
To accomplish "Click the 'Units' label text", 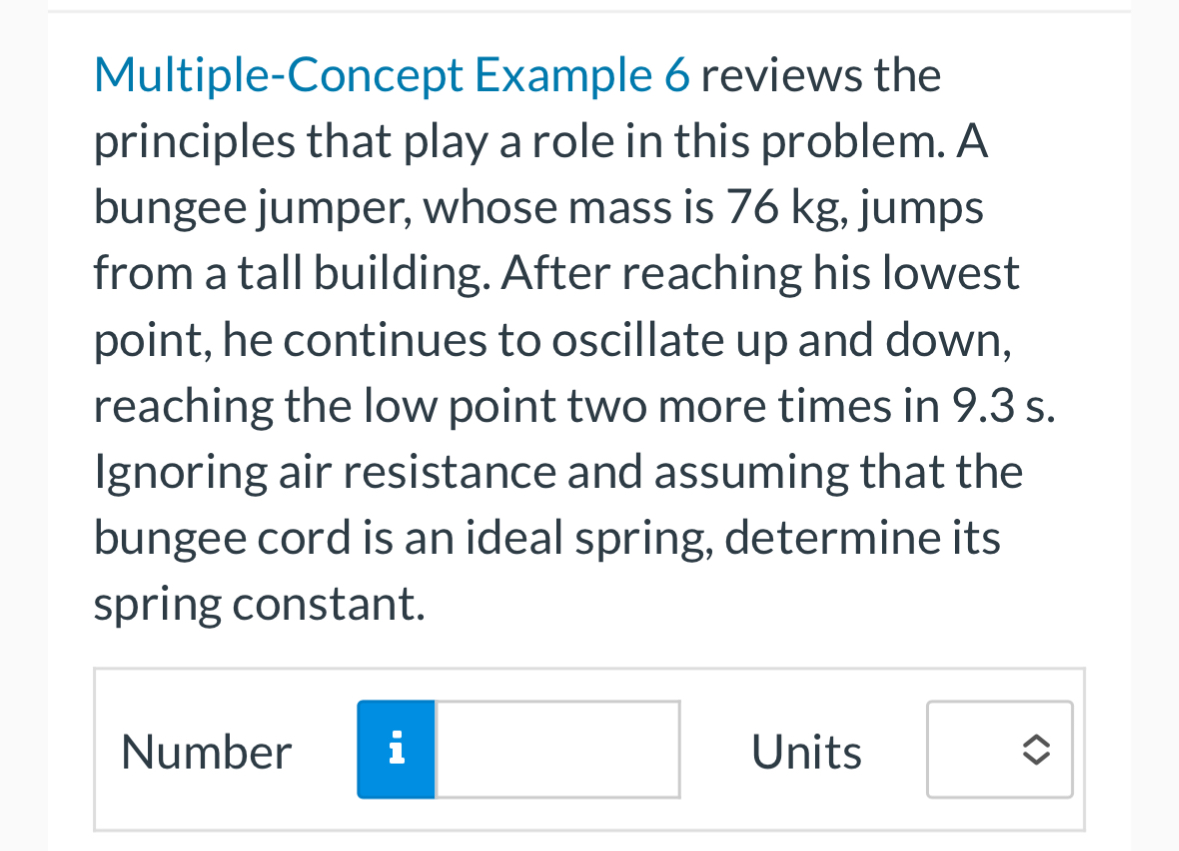I will 806,751.
